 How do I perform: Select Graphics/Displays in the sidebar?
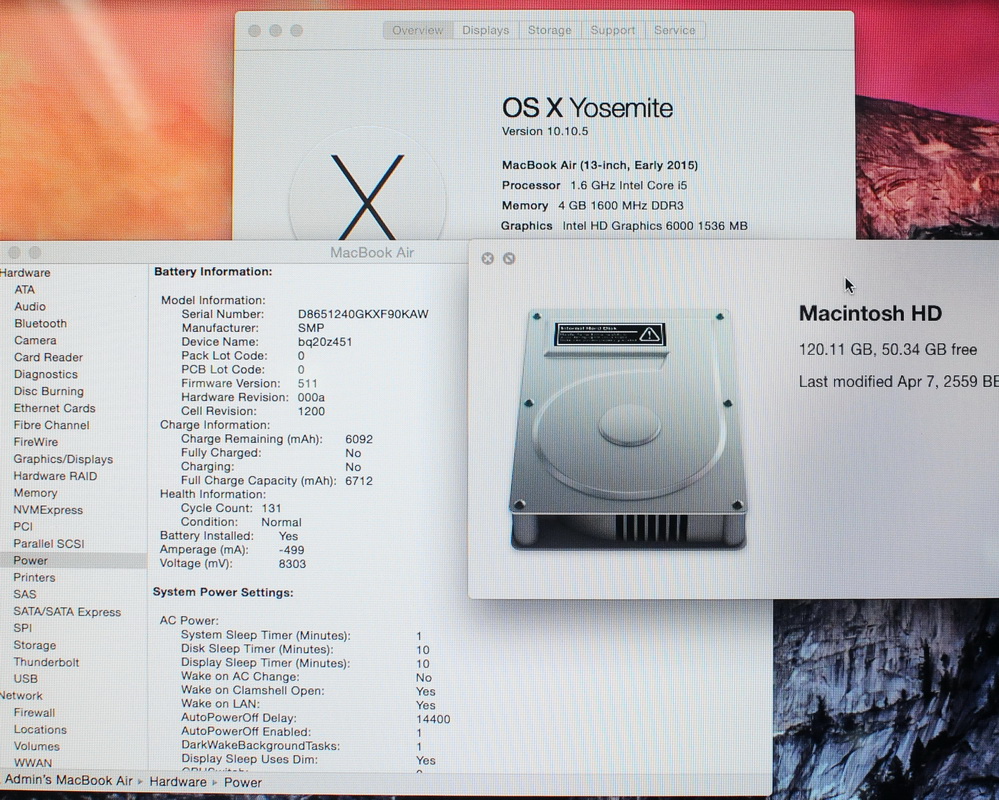point(63,459)
